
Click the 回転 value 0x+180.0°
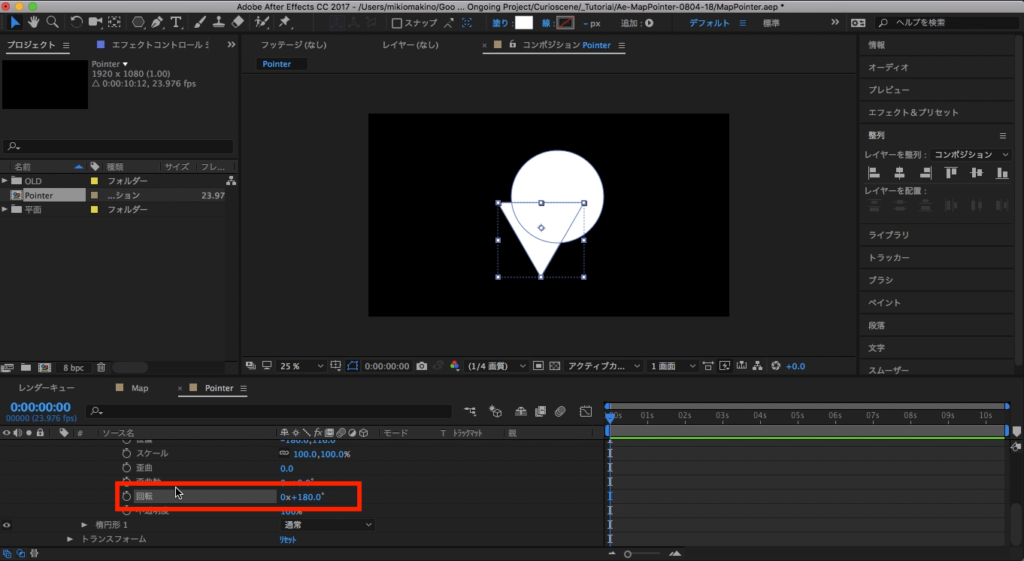click(x=302, y=496)
